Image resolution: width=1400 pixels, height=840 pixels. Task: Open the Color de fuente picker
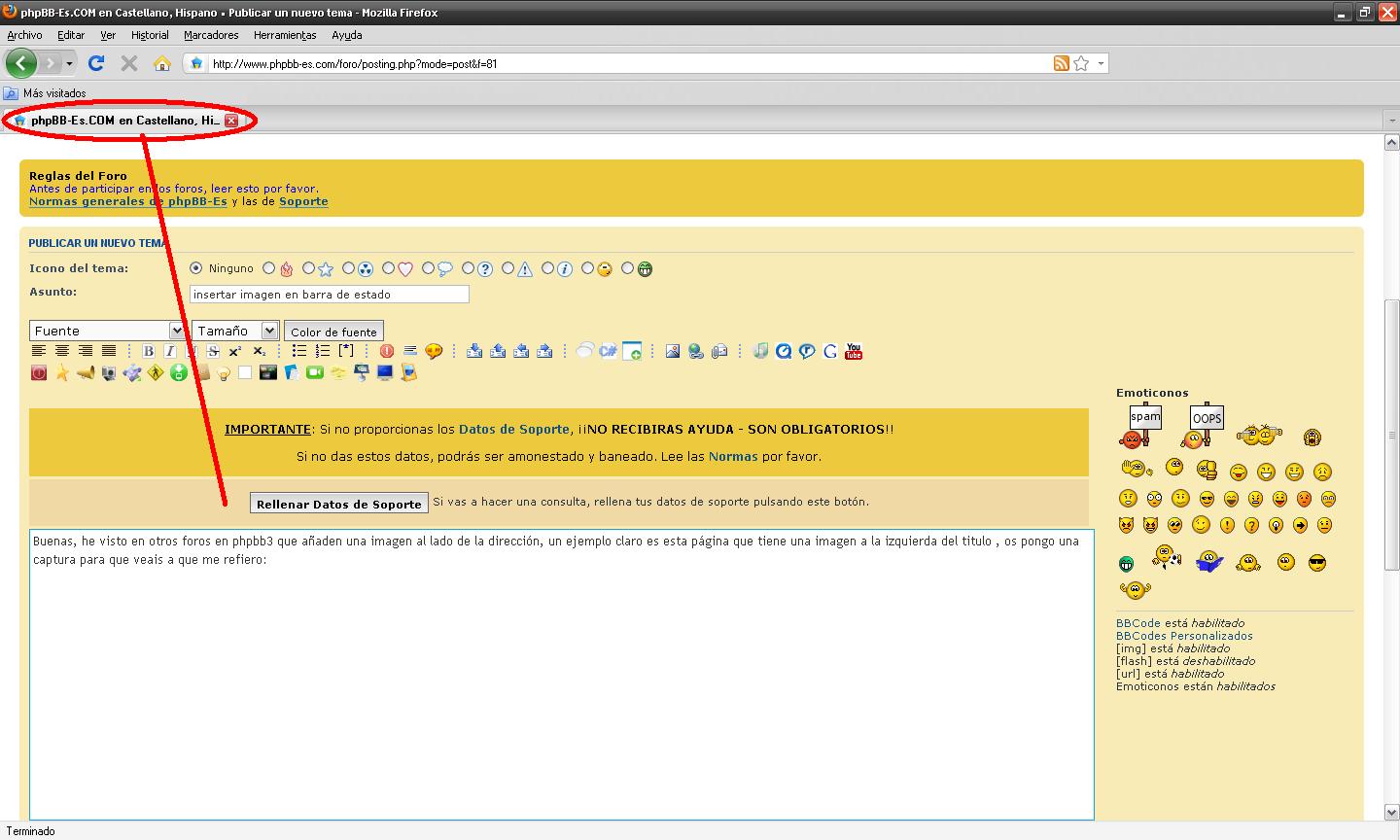pos(333,331)
